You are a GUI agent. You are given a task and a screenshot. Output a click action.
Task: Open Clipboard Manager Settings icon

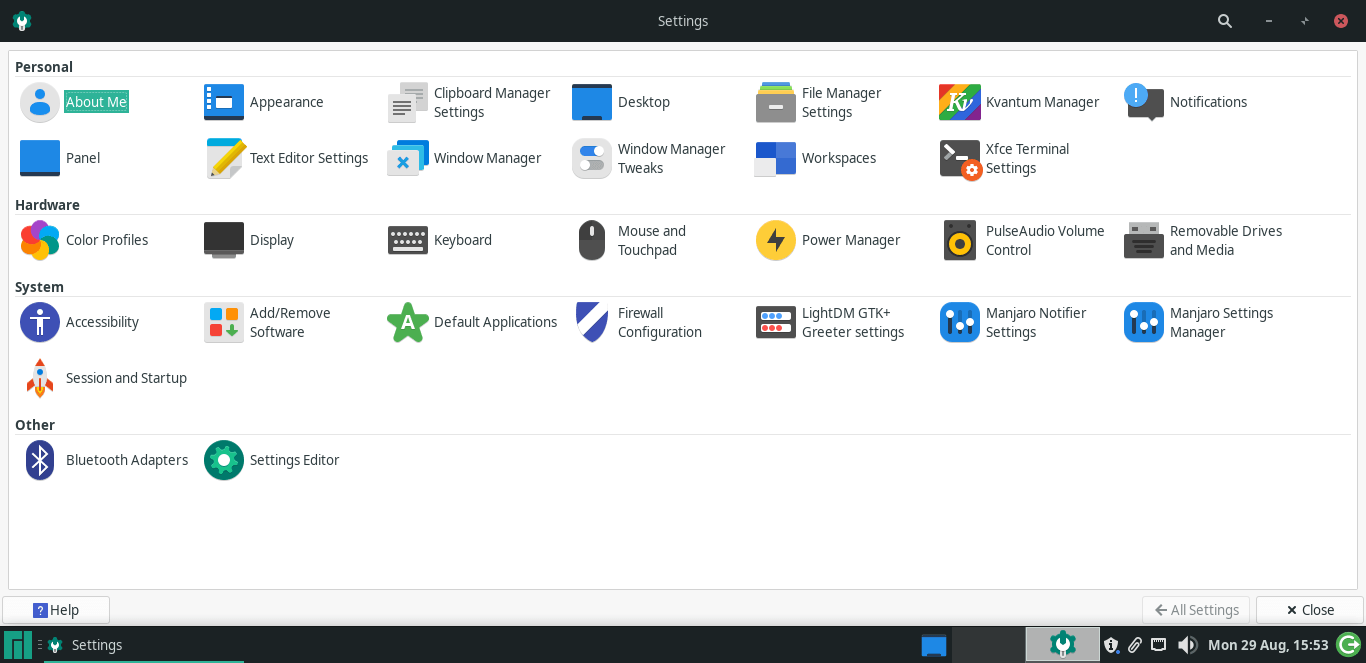pyautogui.click(x=408, y=102)
